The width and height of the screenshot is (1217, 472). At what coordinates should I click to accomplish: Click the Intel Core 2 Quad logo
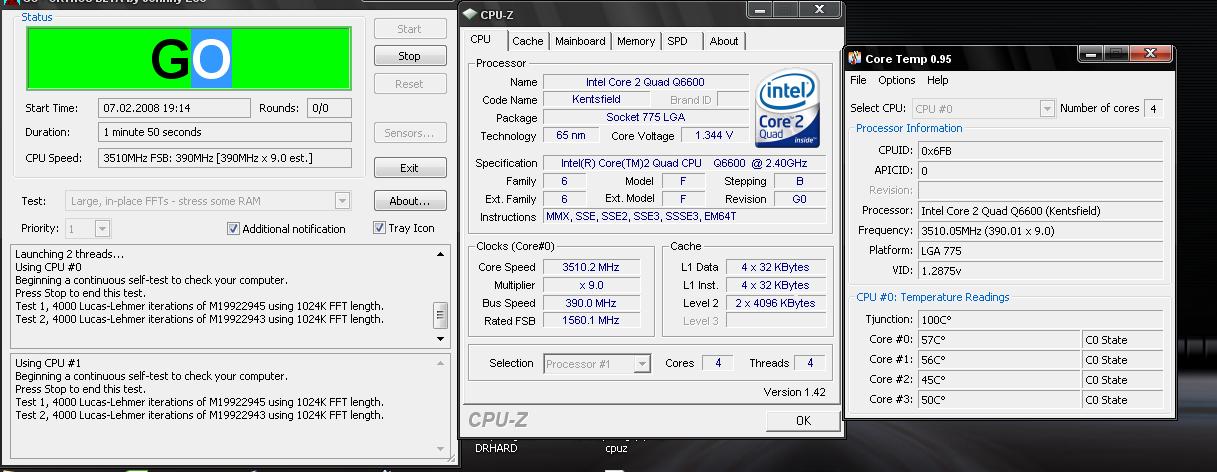(x=788, y=106)
